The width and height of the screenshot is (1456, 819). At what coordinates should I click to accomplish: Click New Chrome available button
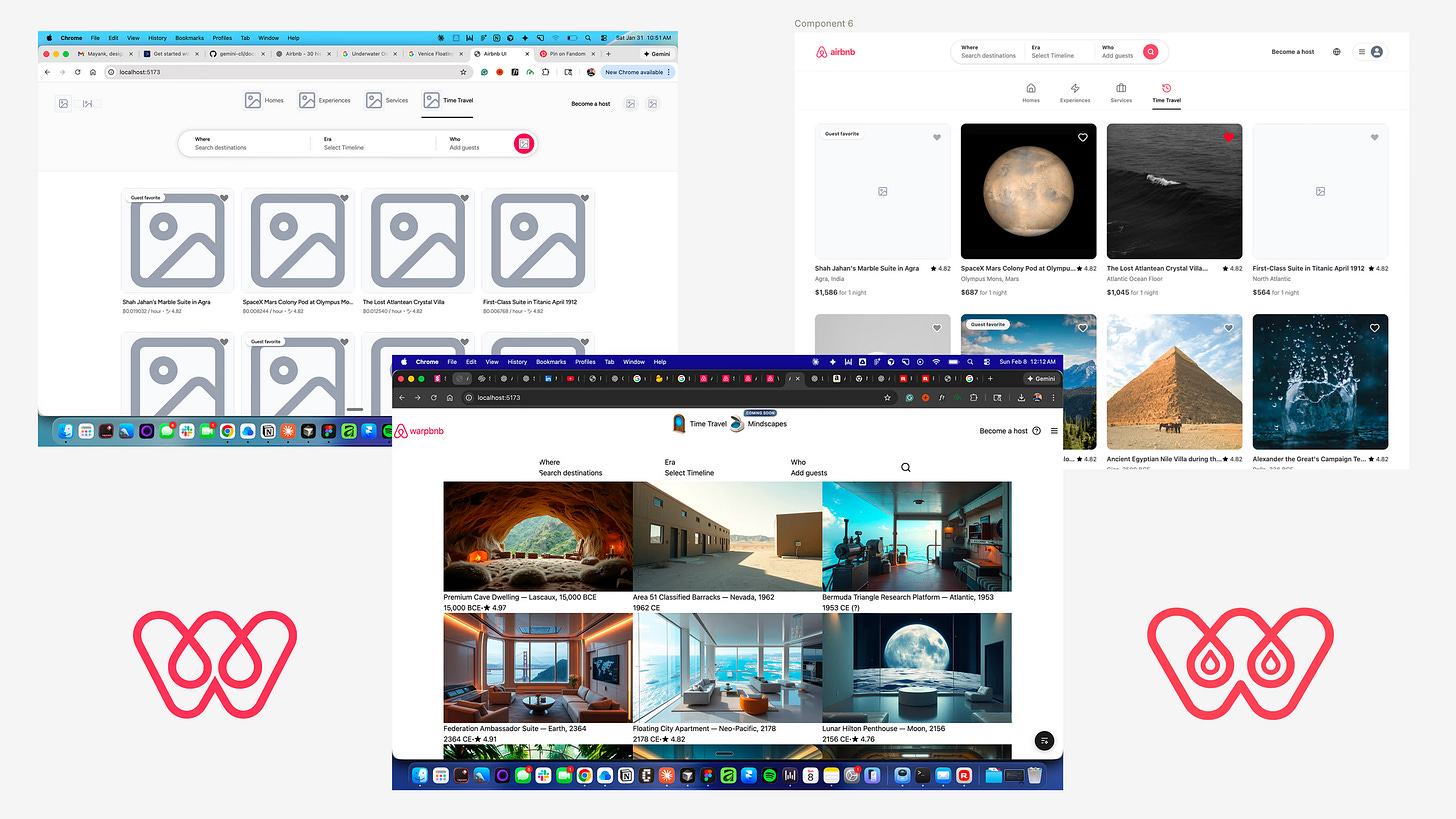point(639,72)
